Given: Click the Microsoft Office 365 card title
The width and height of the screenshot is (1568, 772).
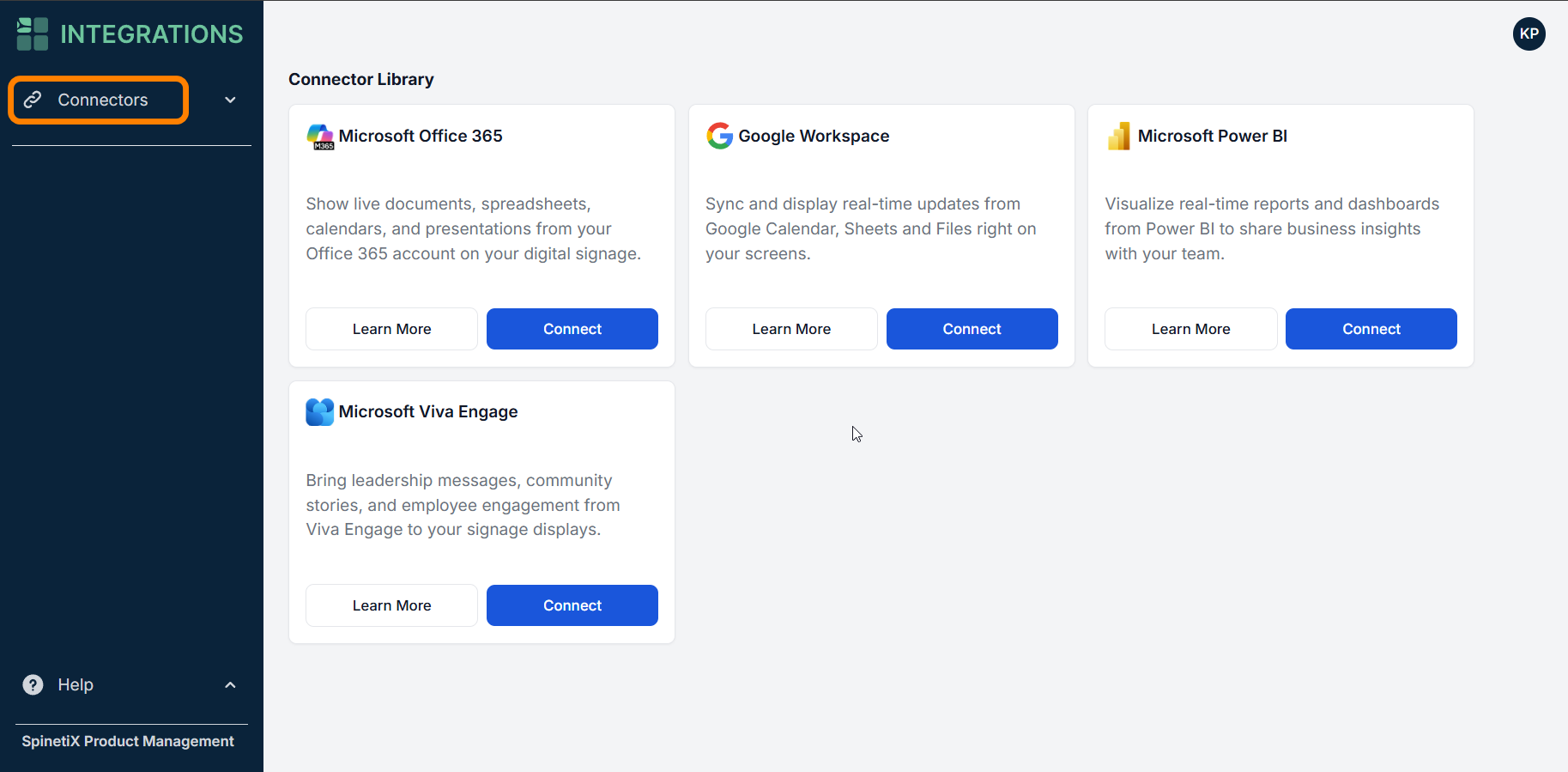Looking at the screenshot, I should pyautogui.click(x=421, y=136).
